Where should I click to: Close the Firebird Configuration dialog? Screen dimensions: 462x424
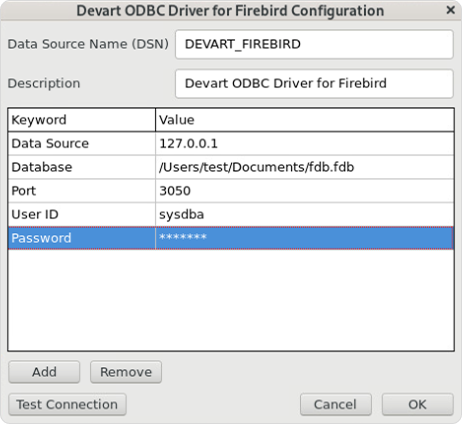point(450,10)
